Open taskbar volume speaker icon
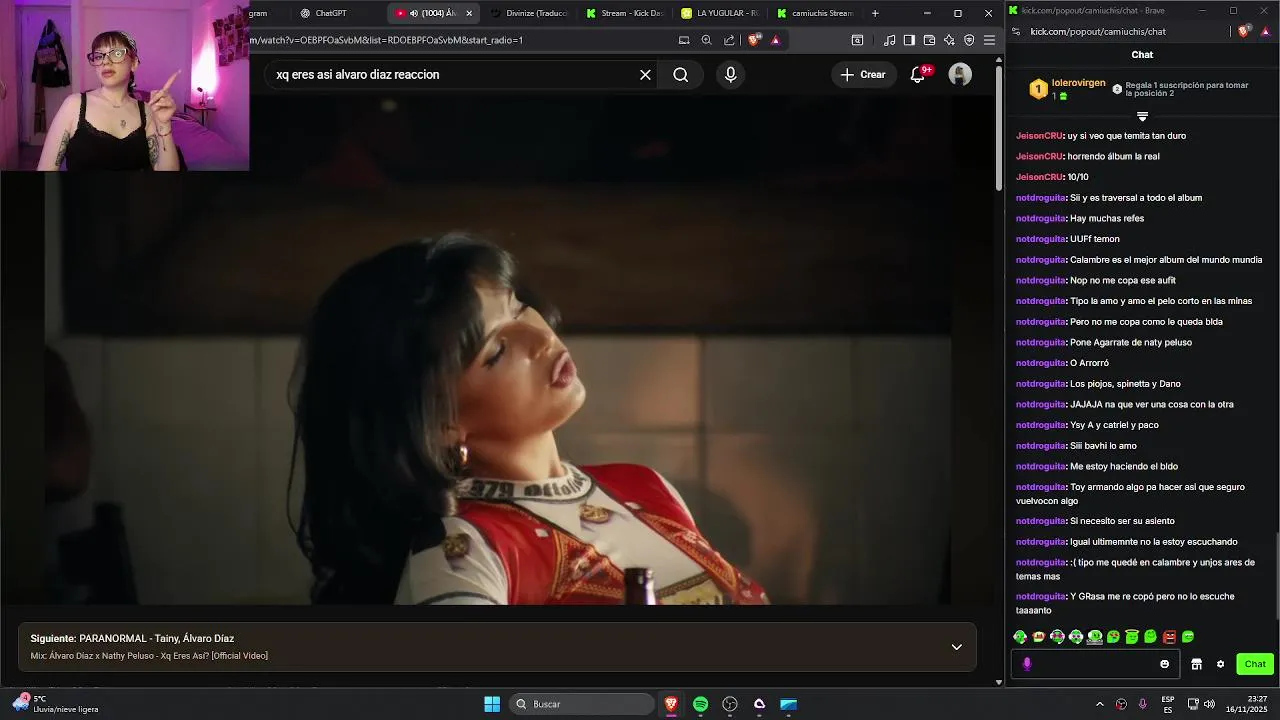This screenshot has height=720, width=1280. pos(1210,704)
